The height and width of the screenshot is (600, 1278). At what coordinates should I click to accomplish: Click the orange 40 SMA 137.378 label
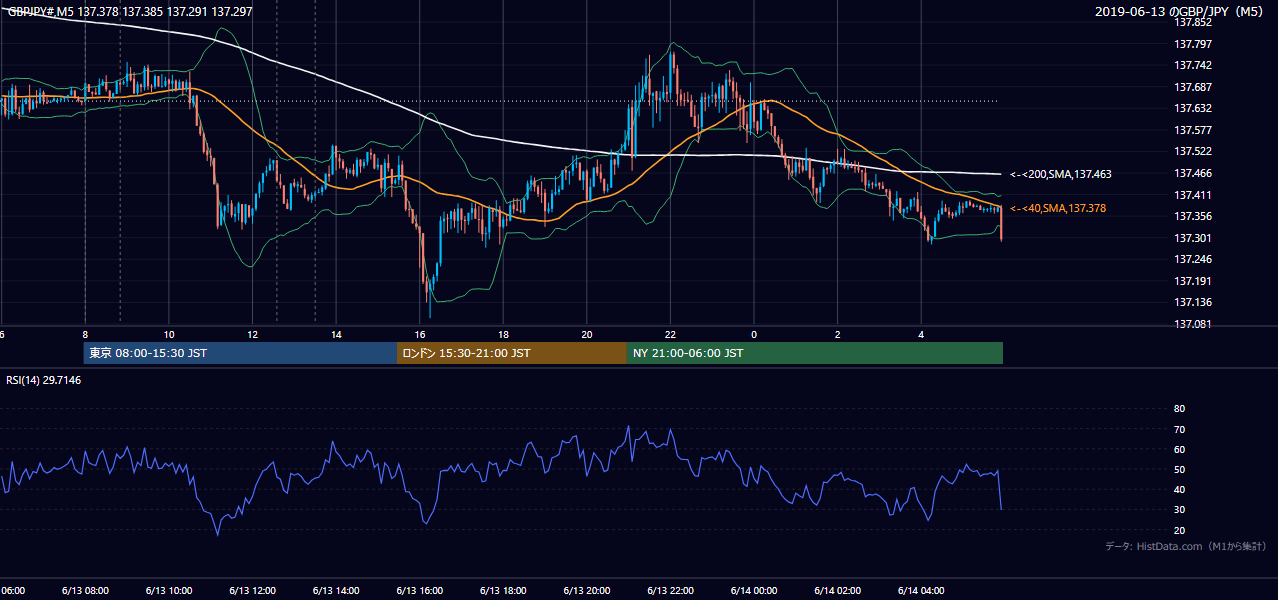pos(1059,208)
